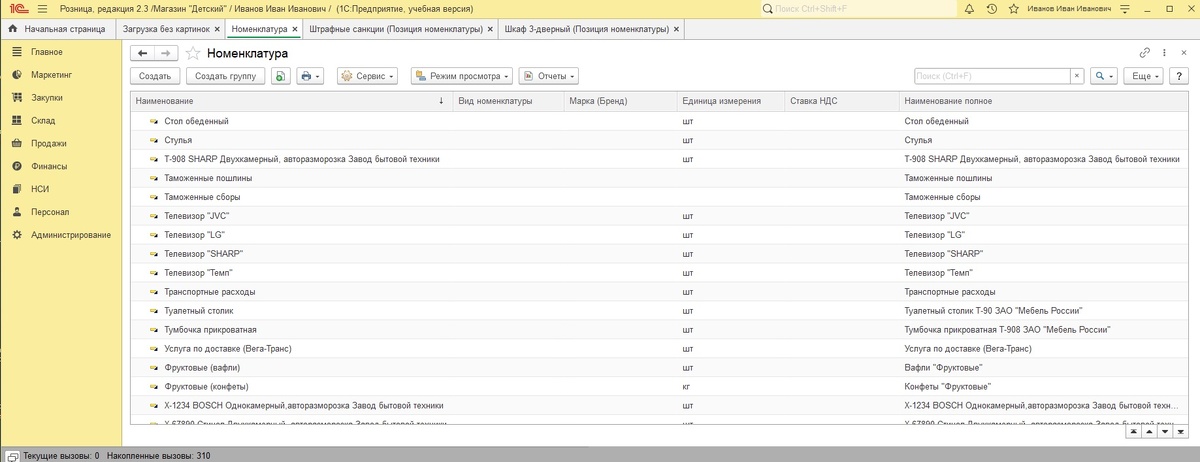
Task: Open help with the question mark button
Action: 1179,76
